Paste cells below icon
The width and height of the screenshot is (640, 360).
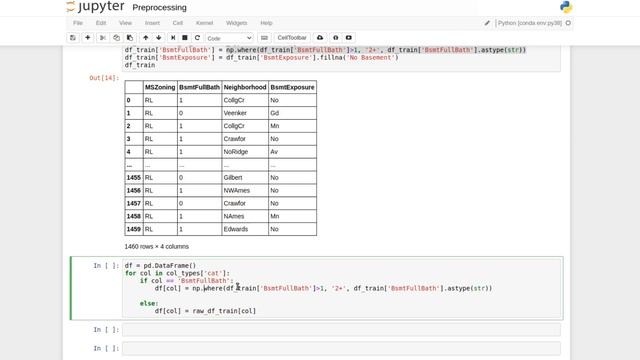[x=130, y=38]
